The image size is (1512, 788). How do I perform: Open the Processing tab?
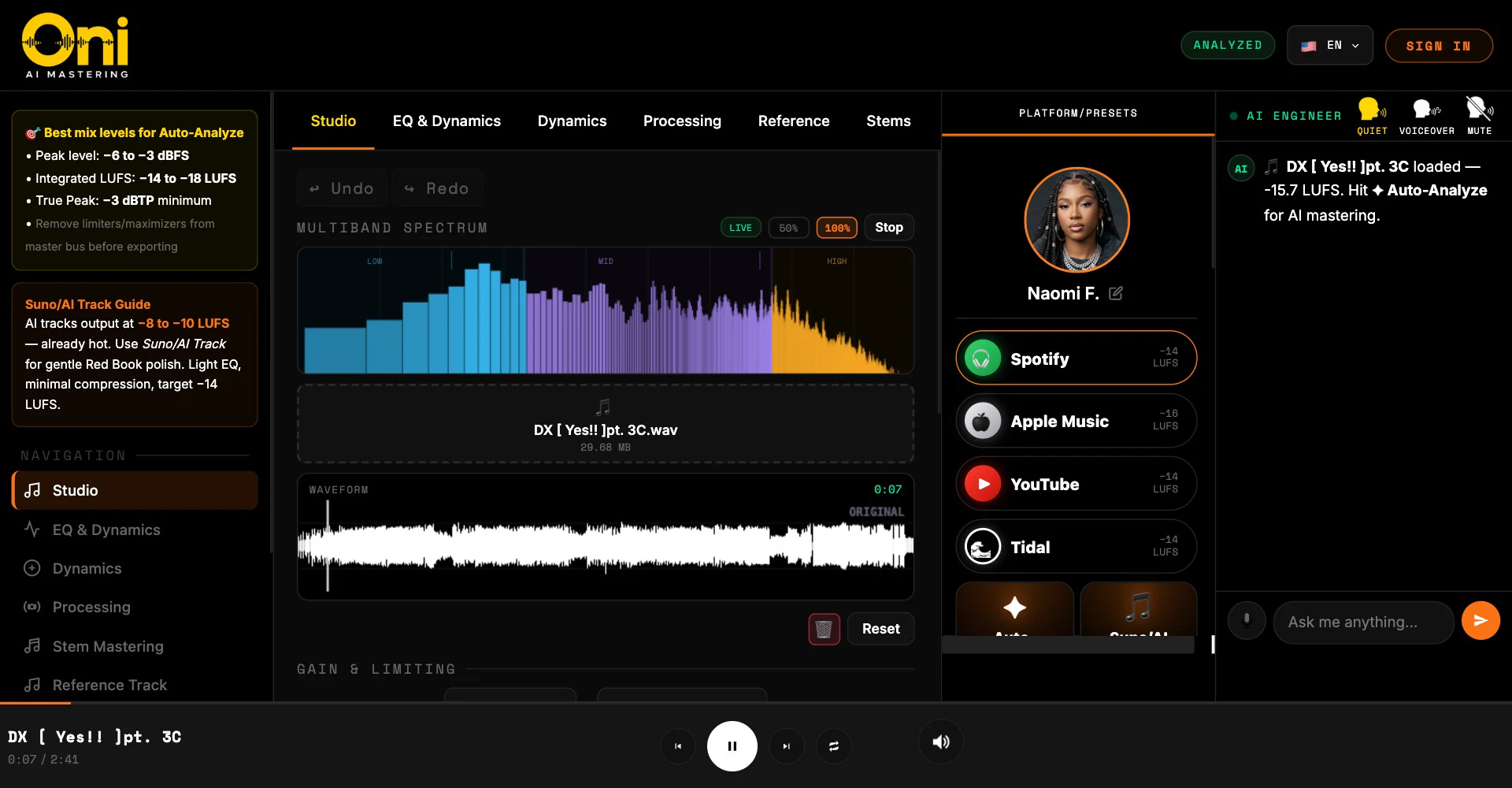click(682, 121)
